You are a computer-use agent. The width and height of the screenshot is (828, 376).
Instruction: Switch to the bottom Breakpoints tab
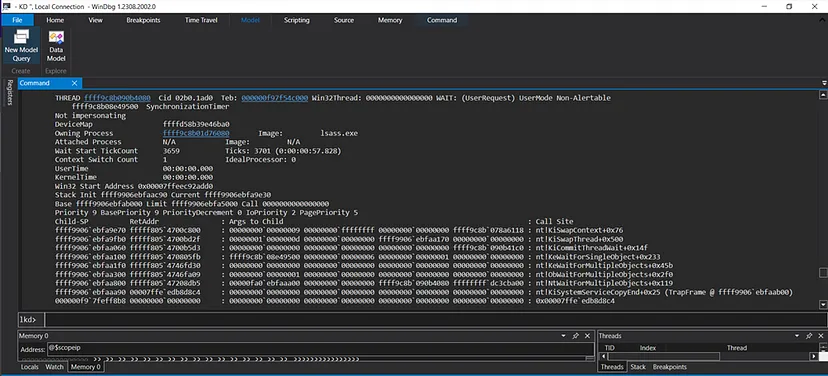[670, 366]
